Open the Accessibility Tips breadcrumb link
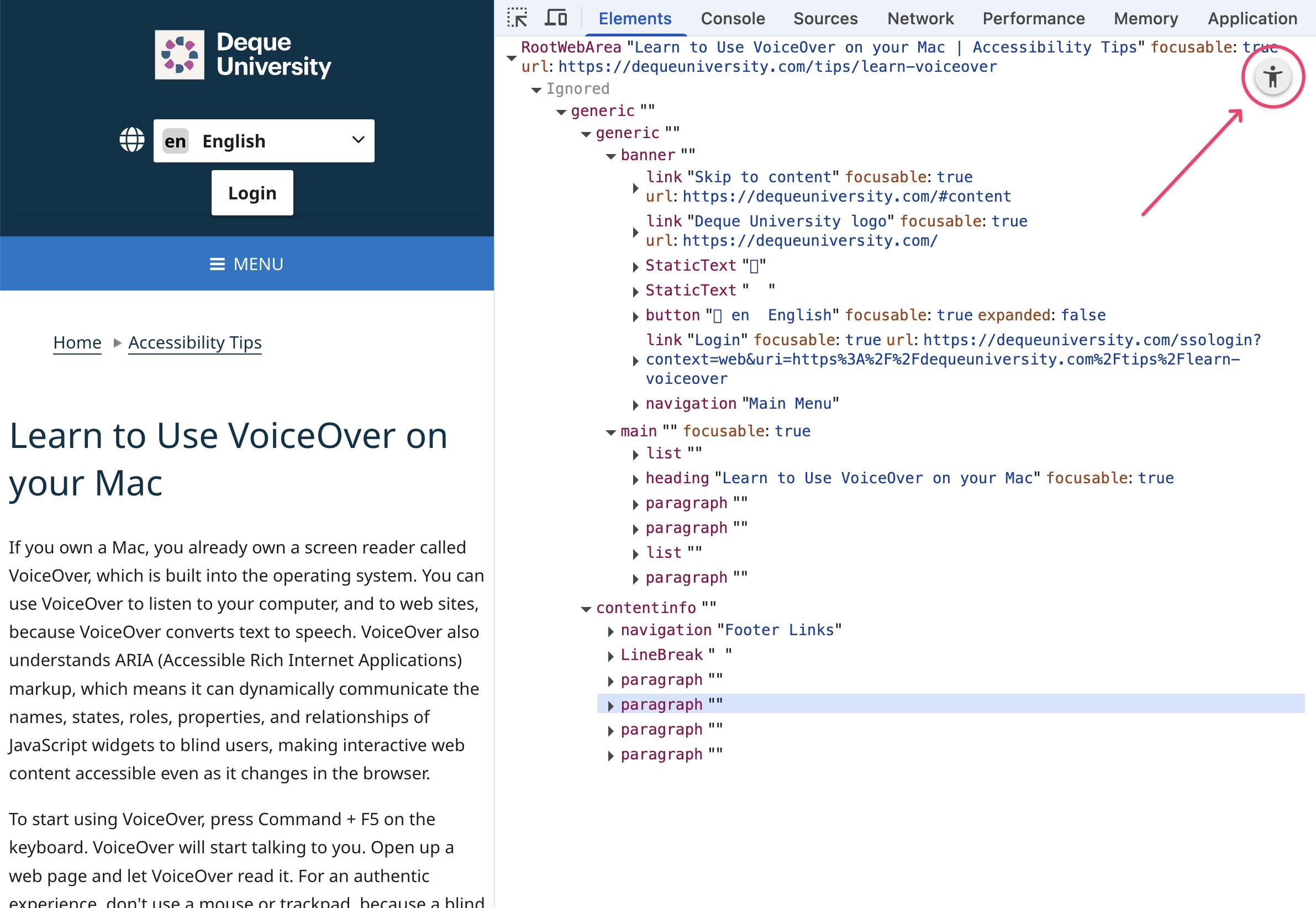The height and width of the screenshot is (908, 1316). pos(194,342)
